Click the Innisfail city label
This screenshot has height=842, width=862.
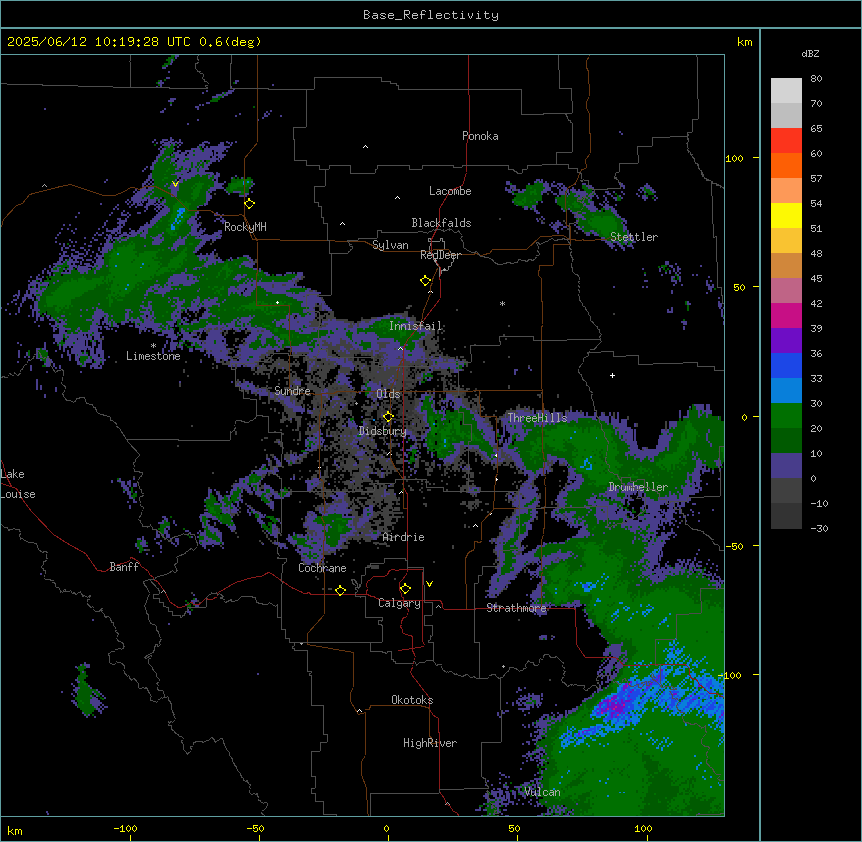coord(415,326)
